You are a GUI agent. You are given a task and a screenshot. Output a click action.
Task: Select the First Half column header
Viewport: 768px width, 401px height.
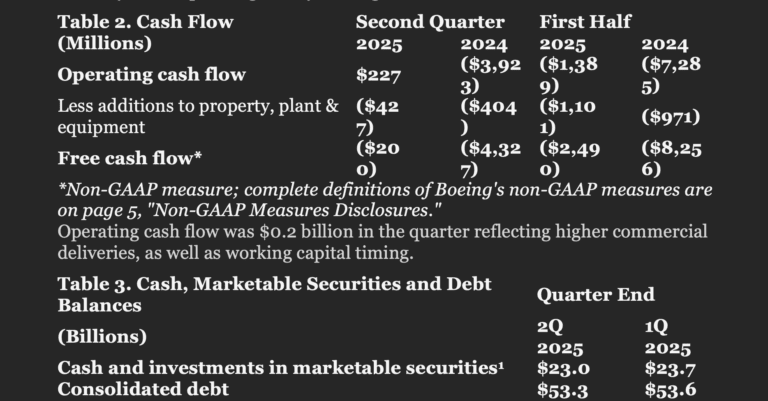pyautogui.click(x=585, y=22)
